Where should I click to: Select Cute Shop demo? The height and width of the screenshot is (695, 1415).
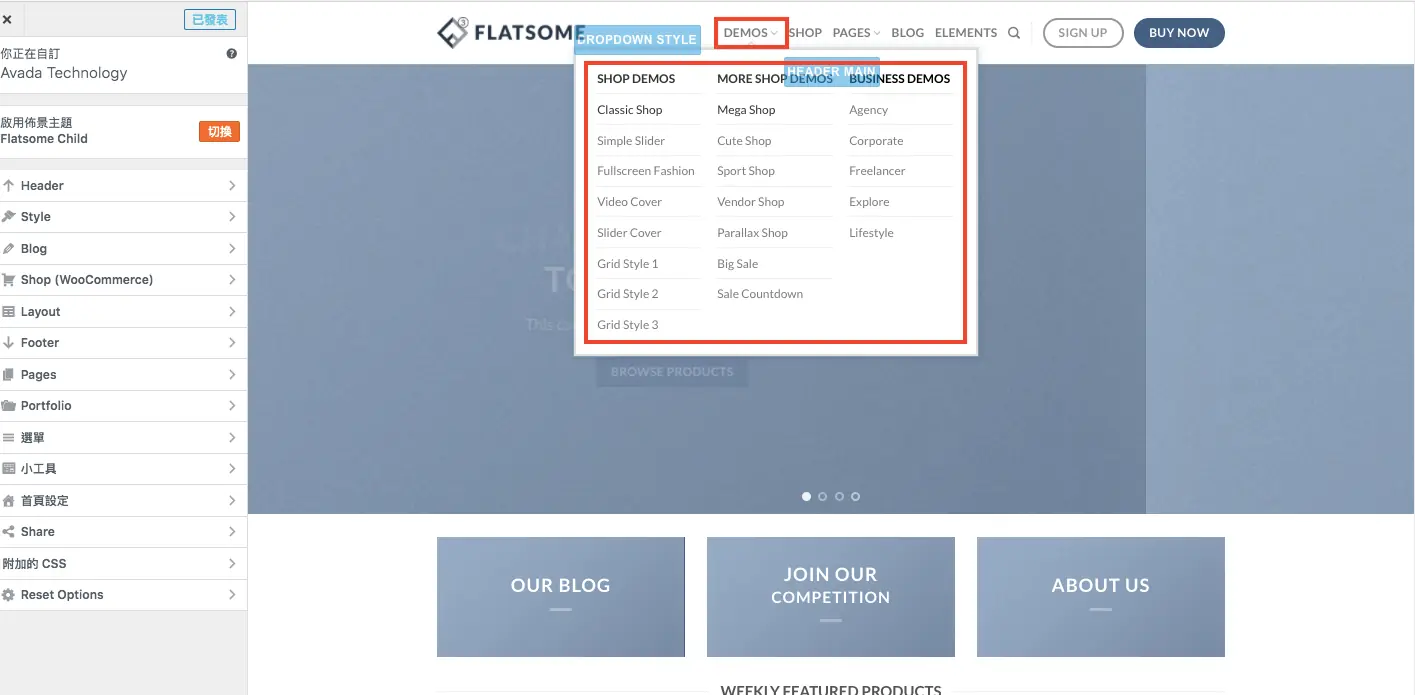click(x=744, y=141)
